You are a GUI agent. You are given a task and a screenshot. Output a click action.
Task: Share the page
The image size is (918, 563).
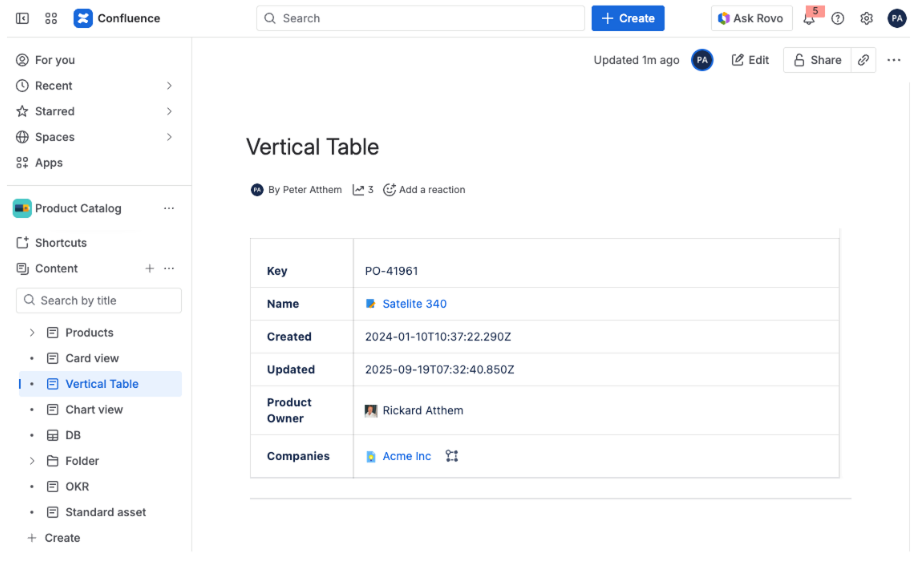(x=817, y=60)
